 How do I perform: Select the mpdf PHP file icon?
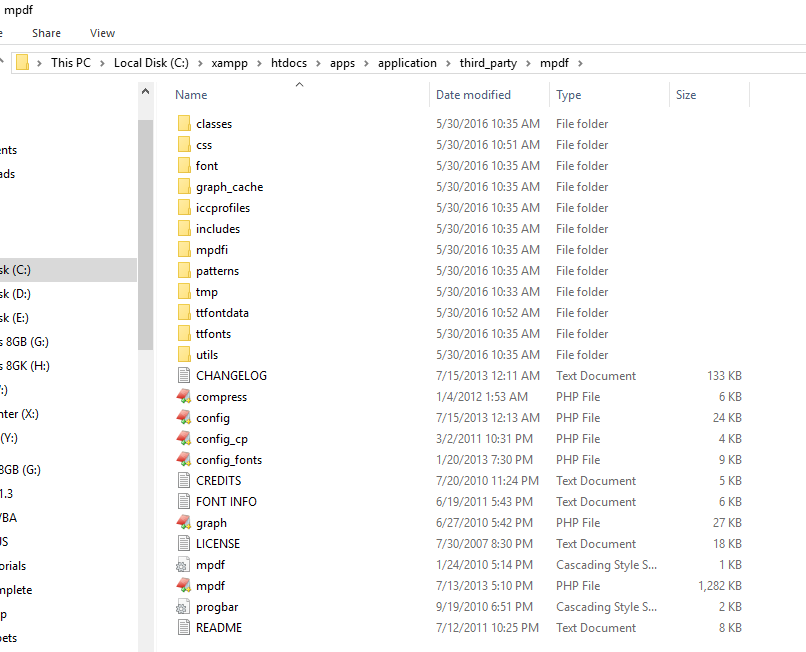[x=184, y=586]
